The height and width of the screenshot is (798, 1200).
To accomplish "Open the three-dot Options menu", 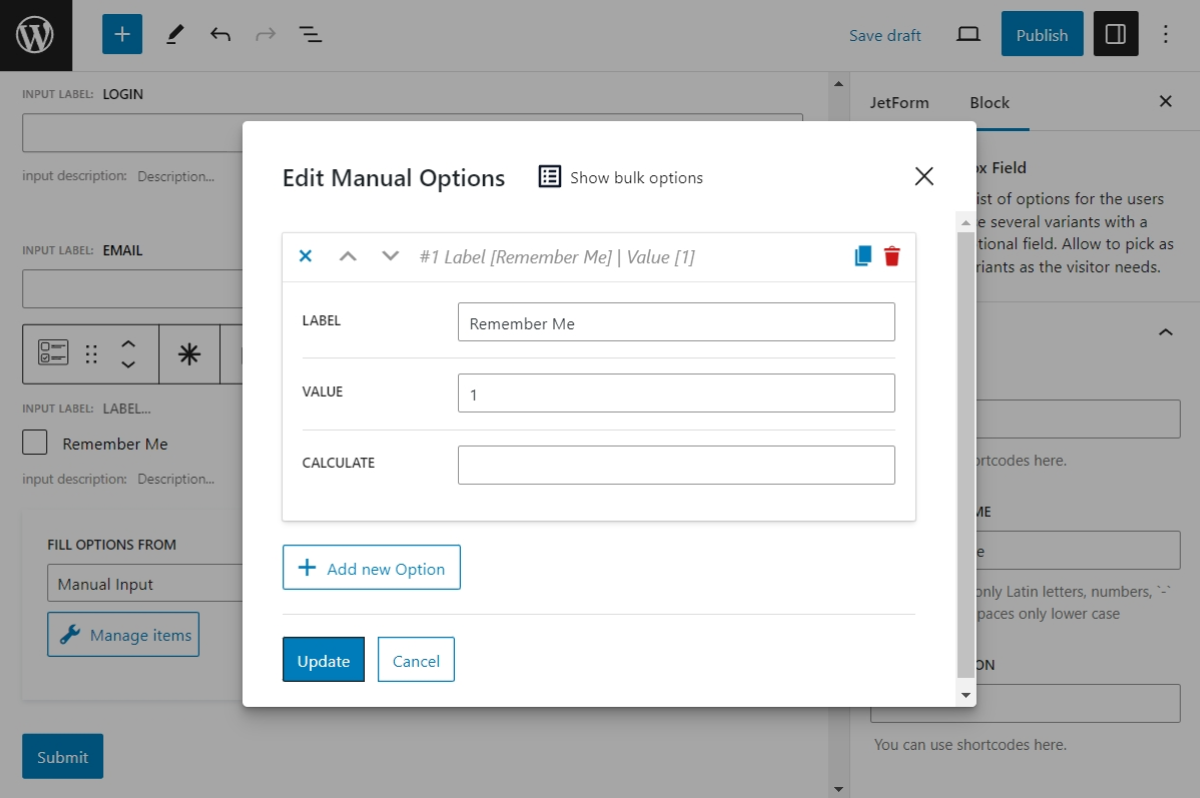I will click(1165, 33).
